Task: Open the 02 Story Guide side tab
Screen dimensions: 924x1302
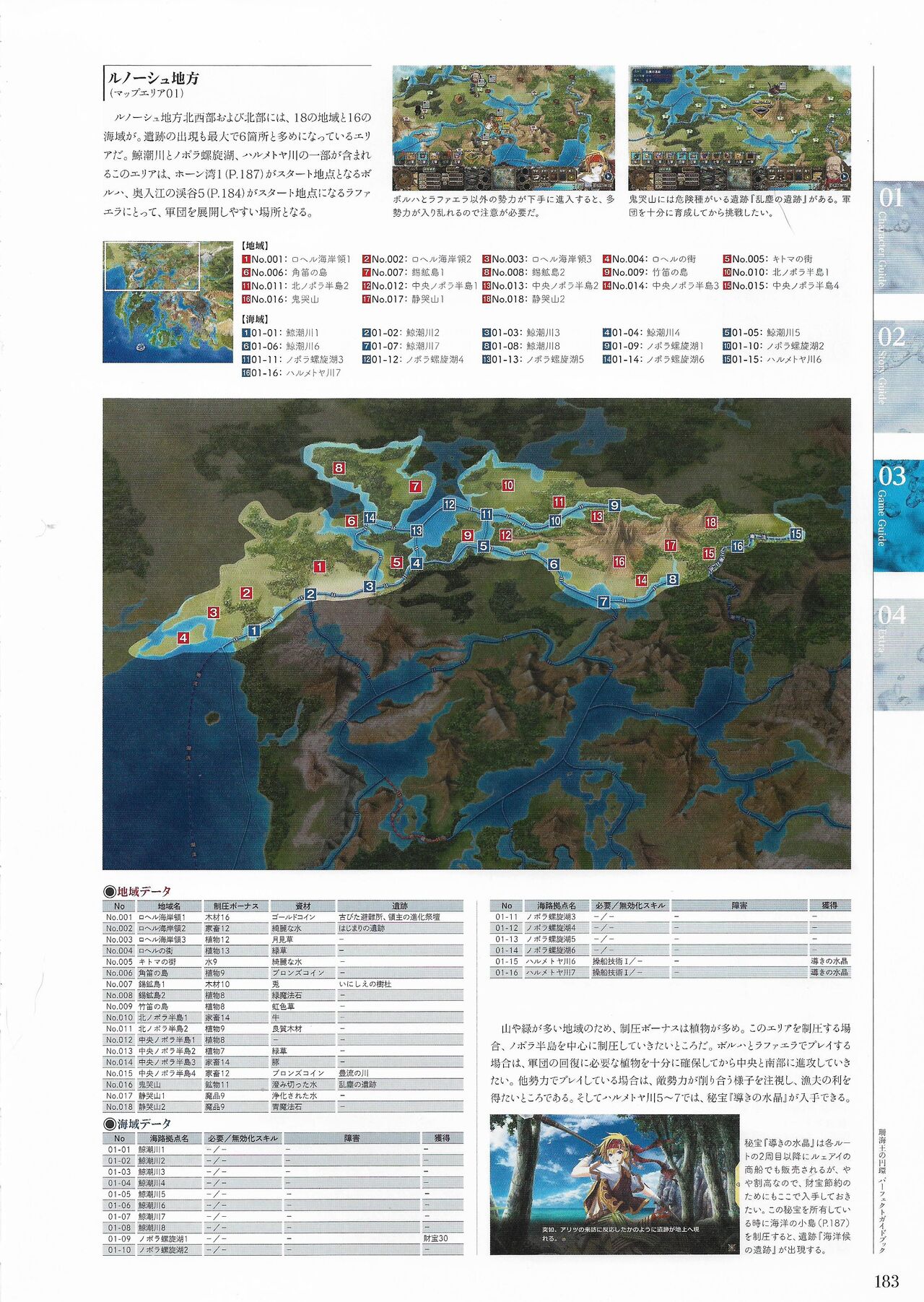Action: pyautogui.click(x=899, y=376)
